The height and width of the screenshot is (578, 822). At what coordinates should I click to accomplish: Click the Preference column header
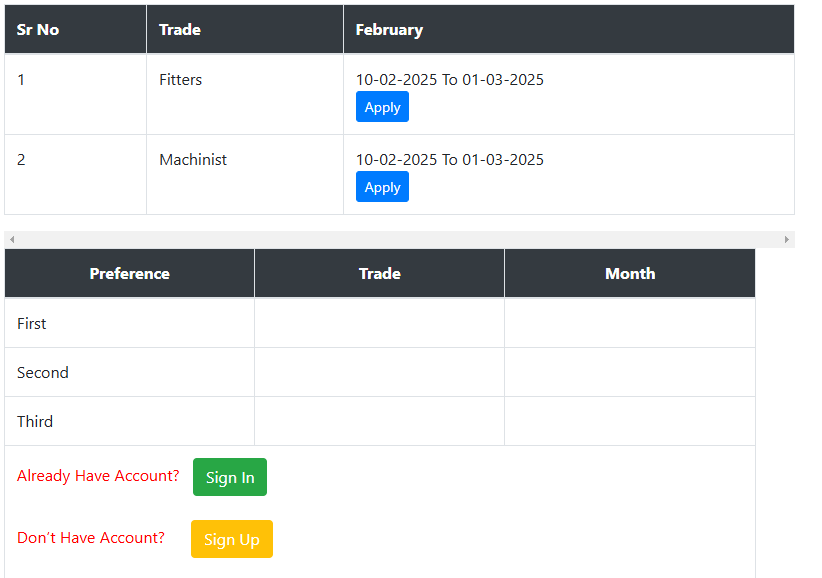(x=129, y=274)
